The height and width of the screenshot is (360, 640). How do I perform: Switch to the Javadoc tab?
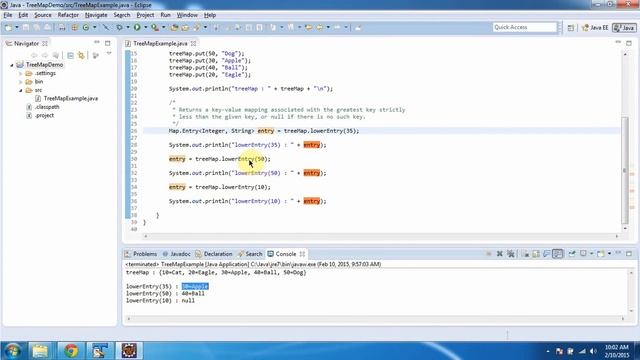click(176, 254)
